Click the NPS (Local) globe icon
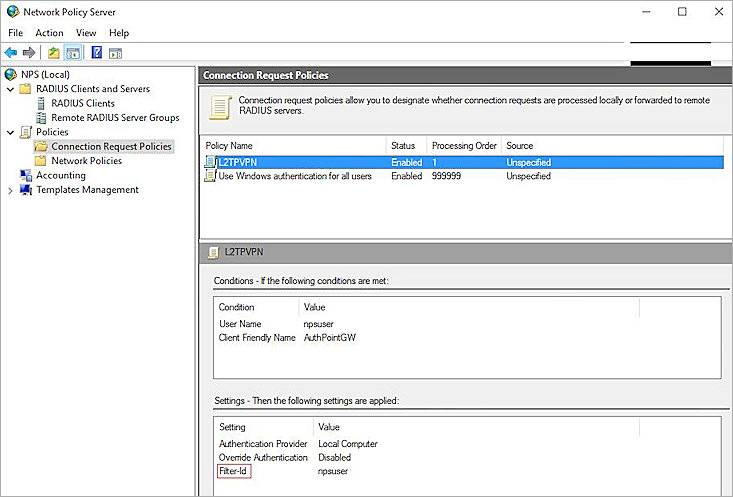Viewport: 733px width, 497px height. click(11, 74)
